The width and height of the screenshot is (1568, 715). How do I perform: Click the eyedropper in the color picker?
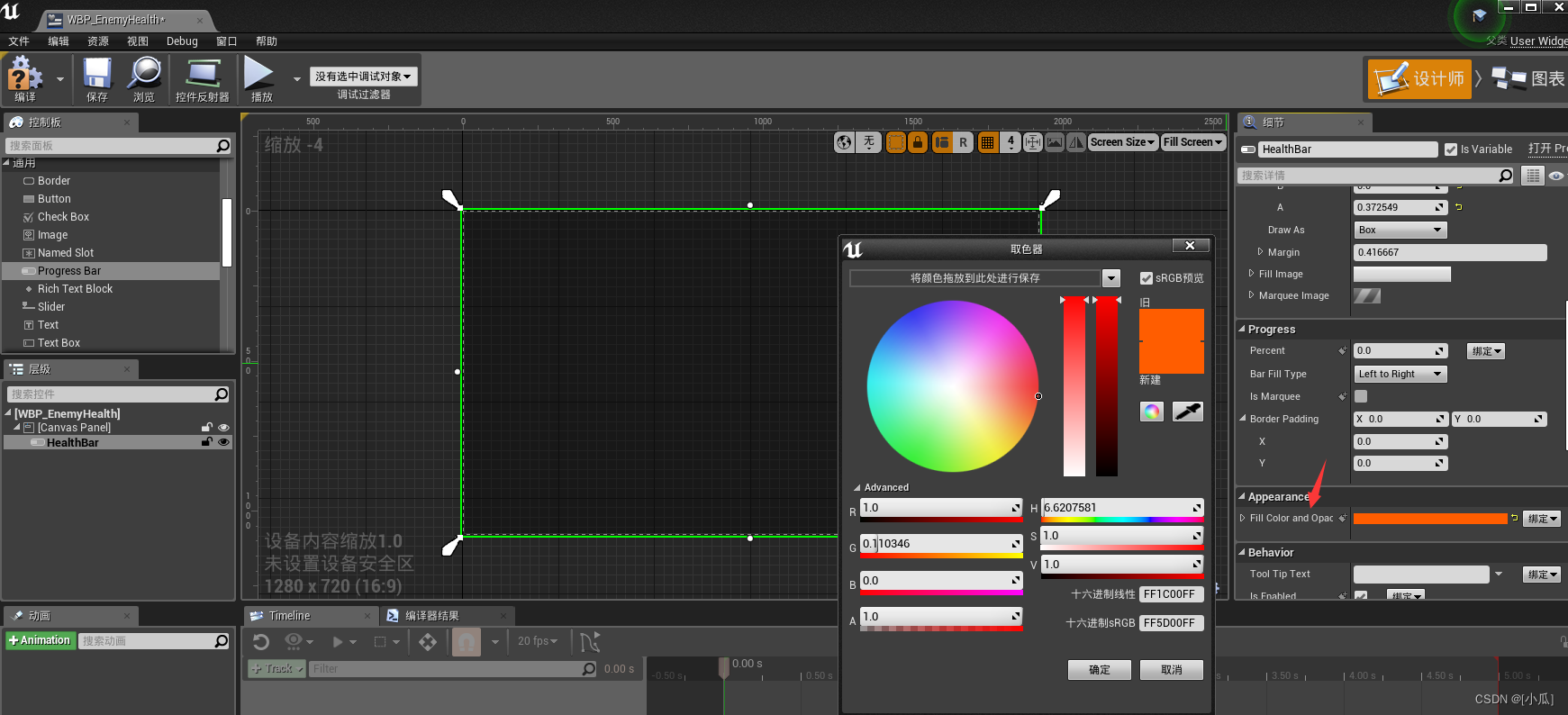(1188, 412)
